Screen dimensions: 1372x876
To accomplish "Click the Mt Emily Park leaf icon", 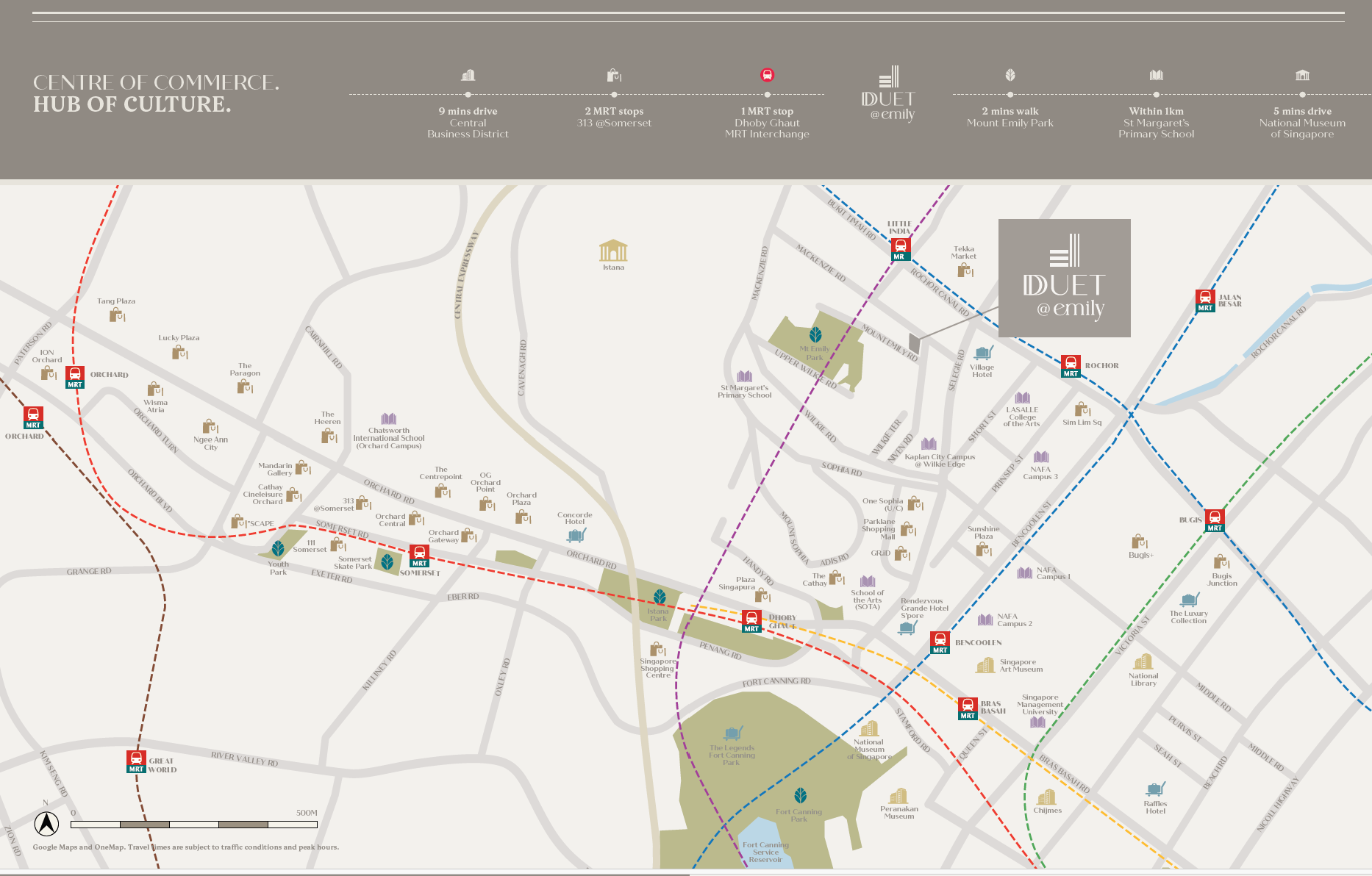I will (815, 335).
